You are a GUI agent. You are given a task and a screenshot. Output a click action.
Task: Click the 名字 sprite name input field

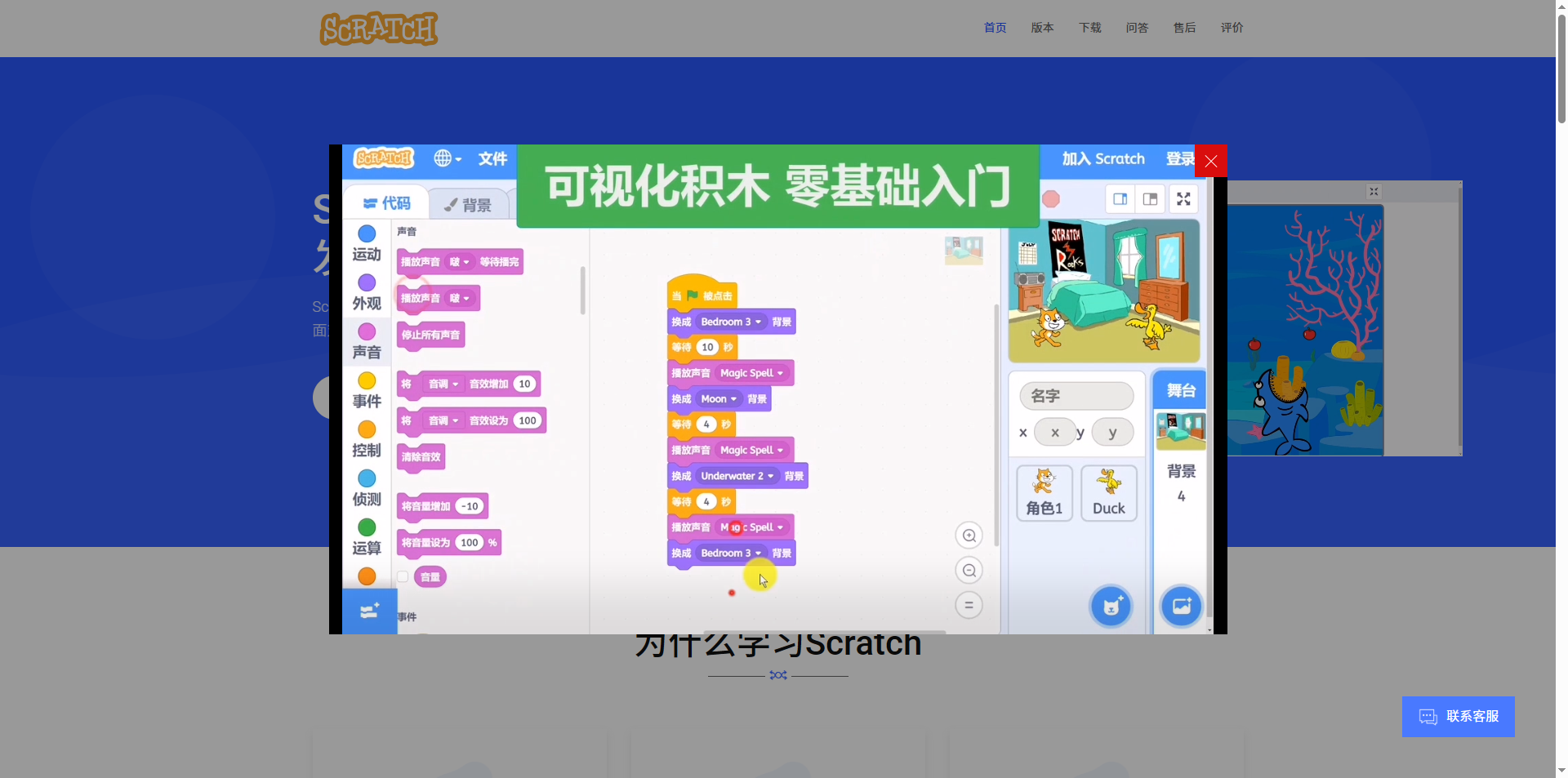click(1076, 395)
